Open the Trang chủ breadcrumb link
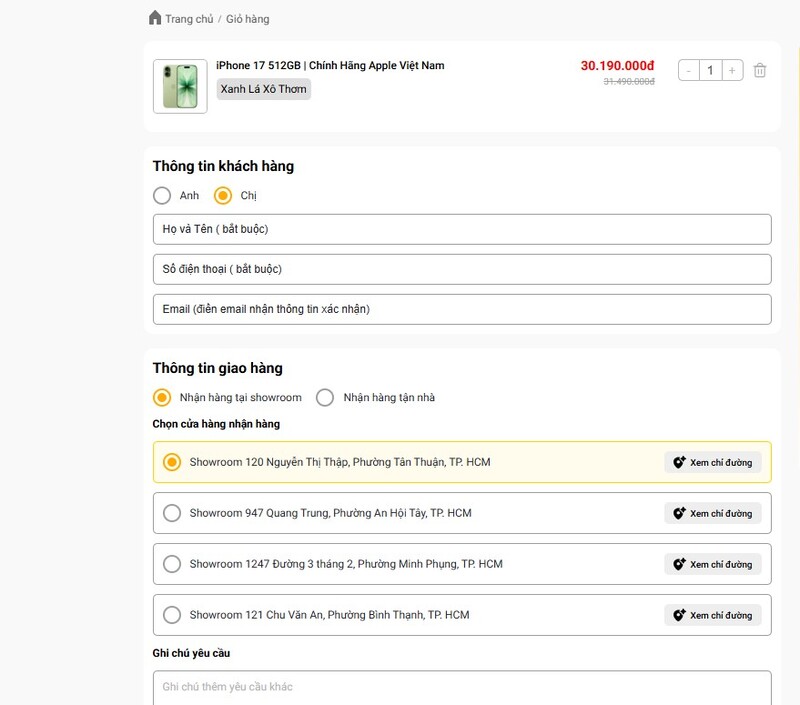Screen dimensions: 800x705 [x=189, y=19]
